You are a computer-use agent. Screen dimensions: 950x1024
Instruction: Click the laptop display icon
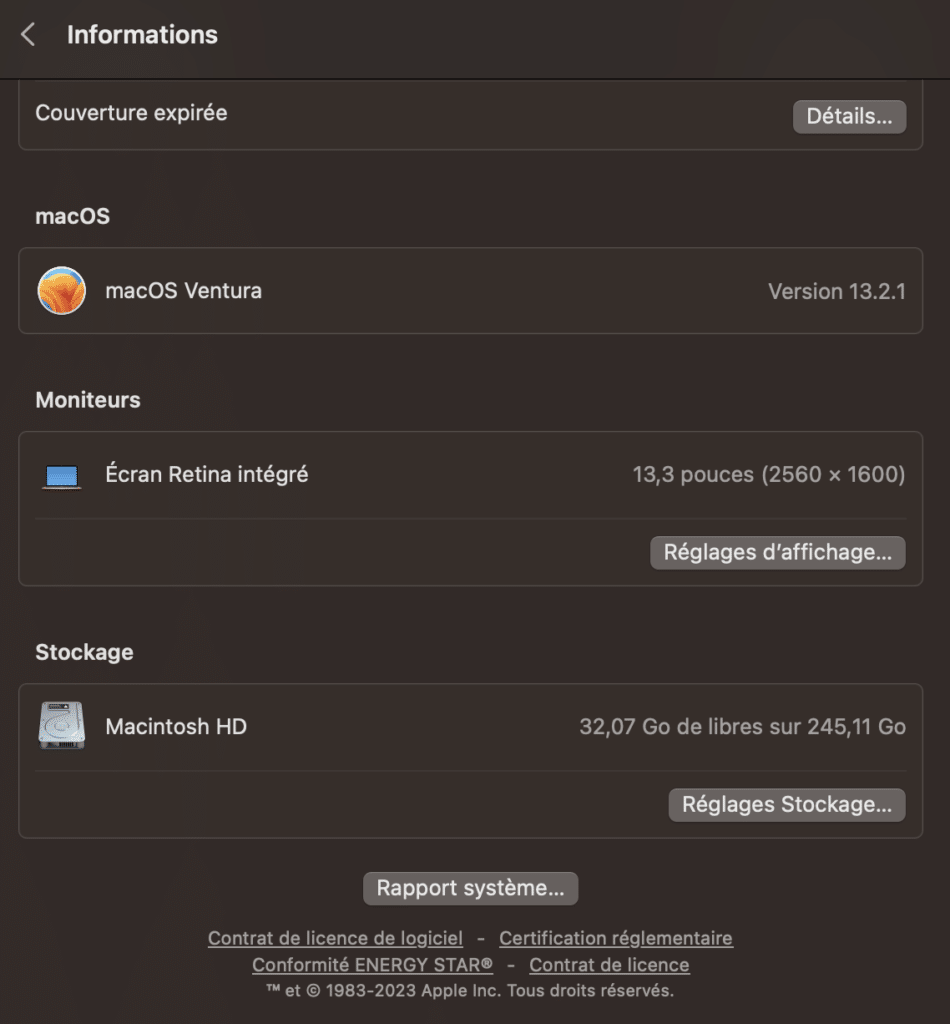pyautogui.click(x=61, y=476)
